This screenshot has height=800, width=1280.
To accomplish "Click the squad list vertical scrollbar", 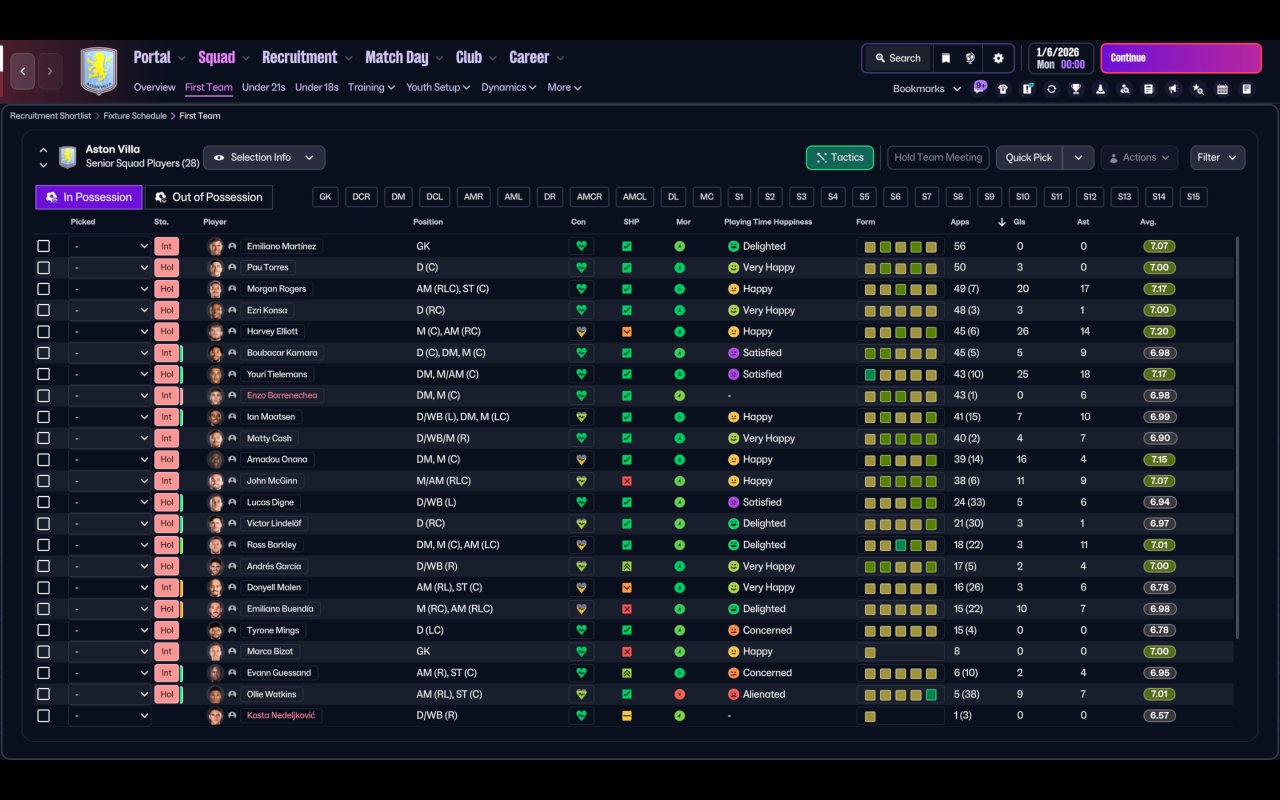I will pos(1238,438).
